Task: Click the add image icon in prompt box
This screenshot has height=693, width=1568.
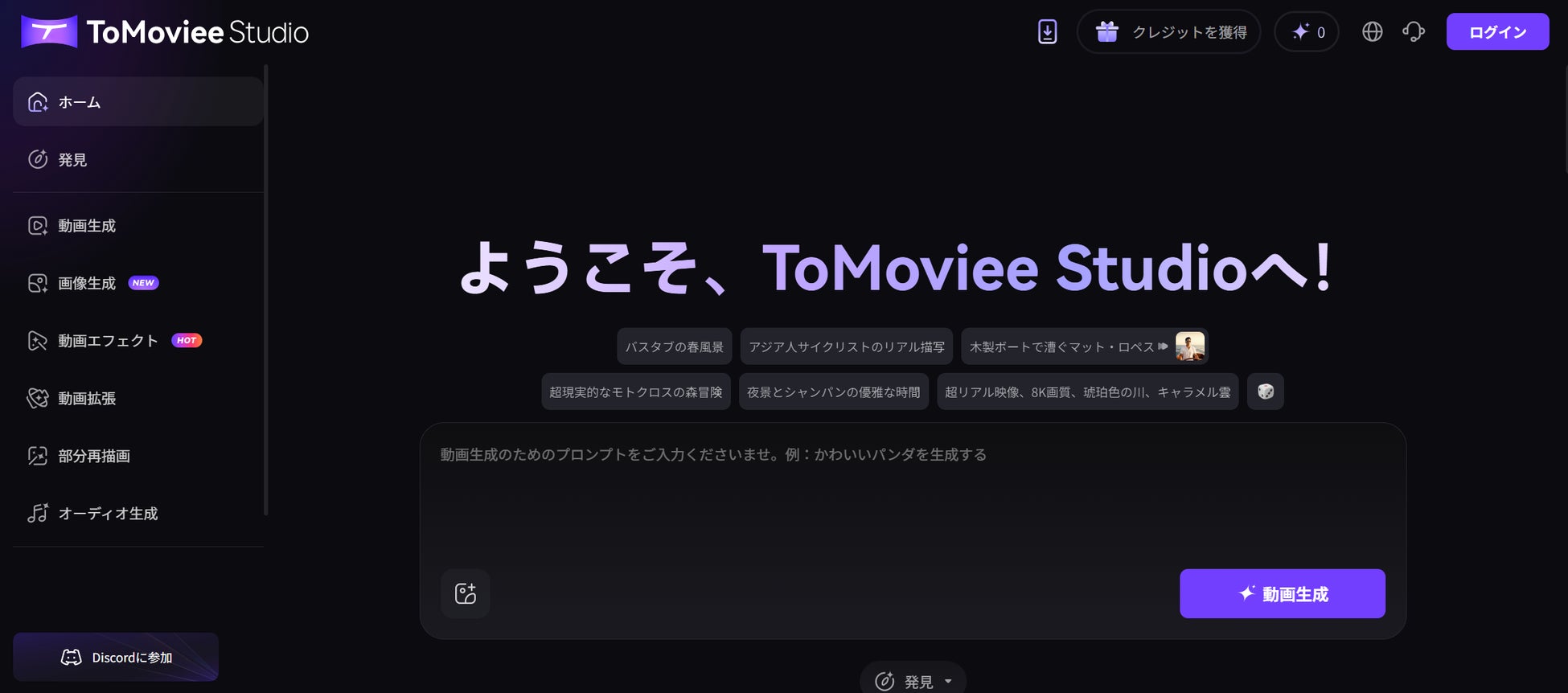Action: click(466, 593)
